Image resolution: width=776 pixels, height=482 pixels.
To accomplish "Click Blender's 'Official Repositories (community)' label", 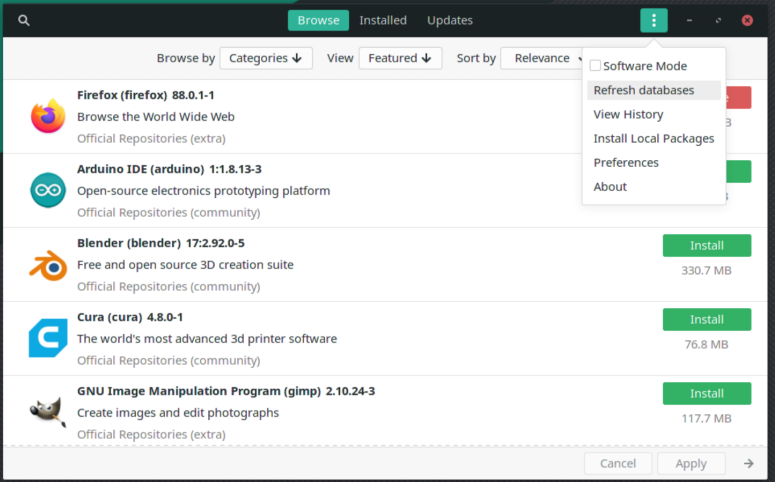I will pos(168,287).
